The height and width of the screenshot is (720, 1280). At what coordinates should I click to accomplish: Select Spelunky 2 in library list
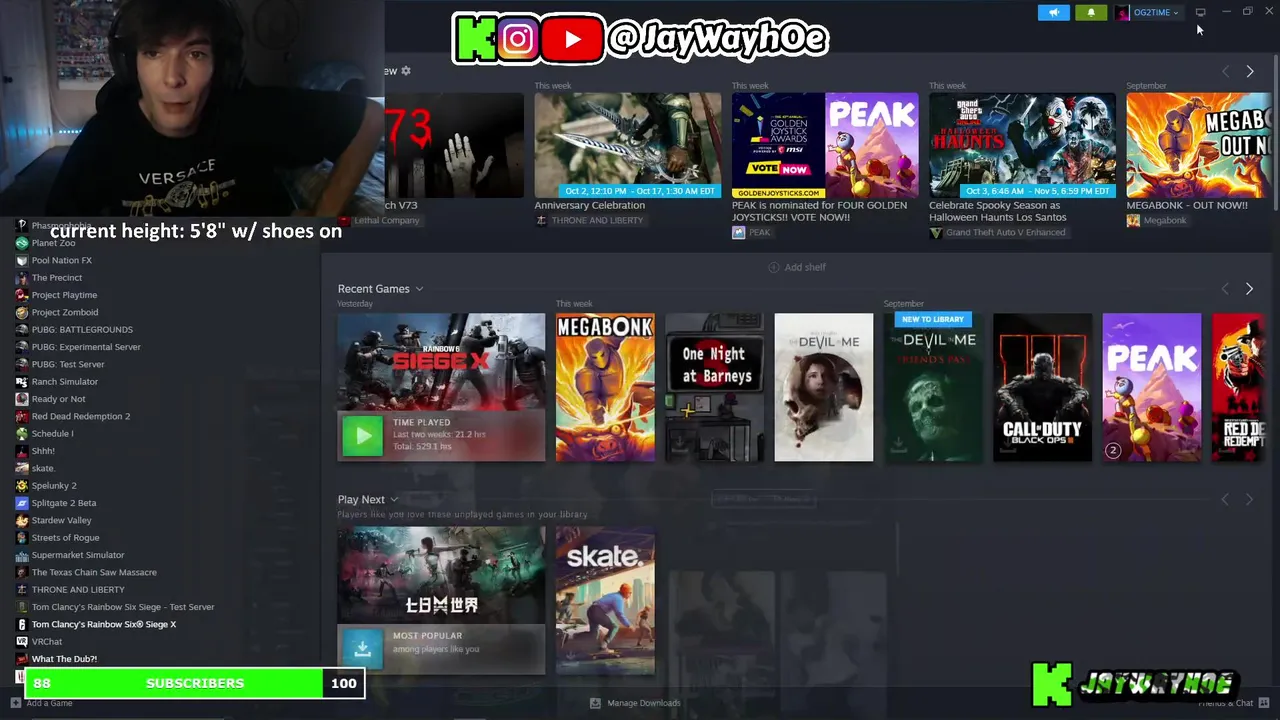(54, 485)
